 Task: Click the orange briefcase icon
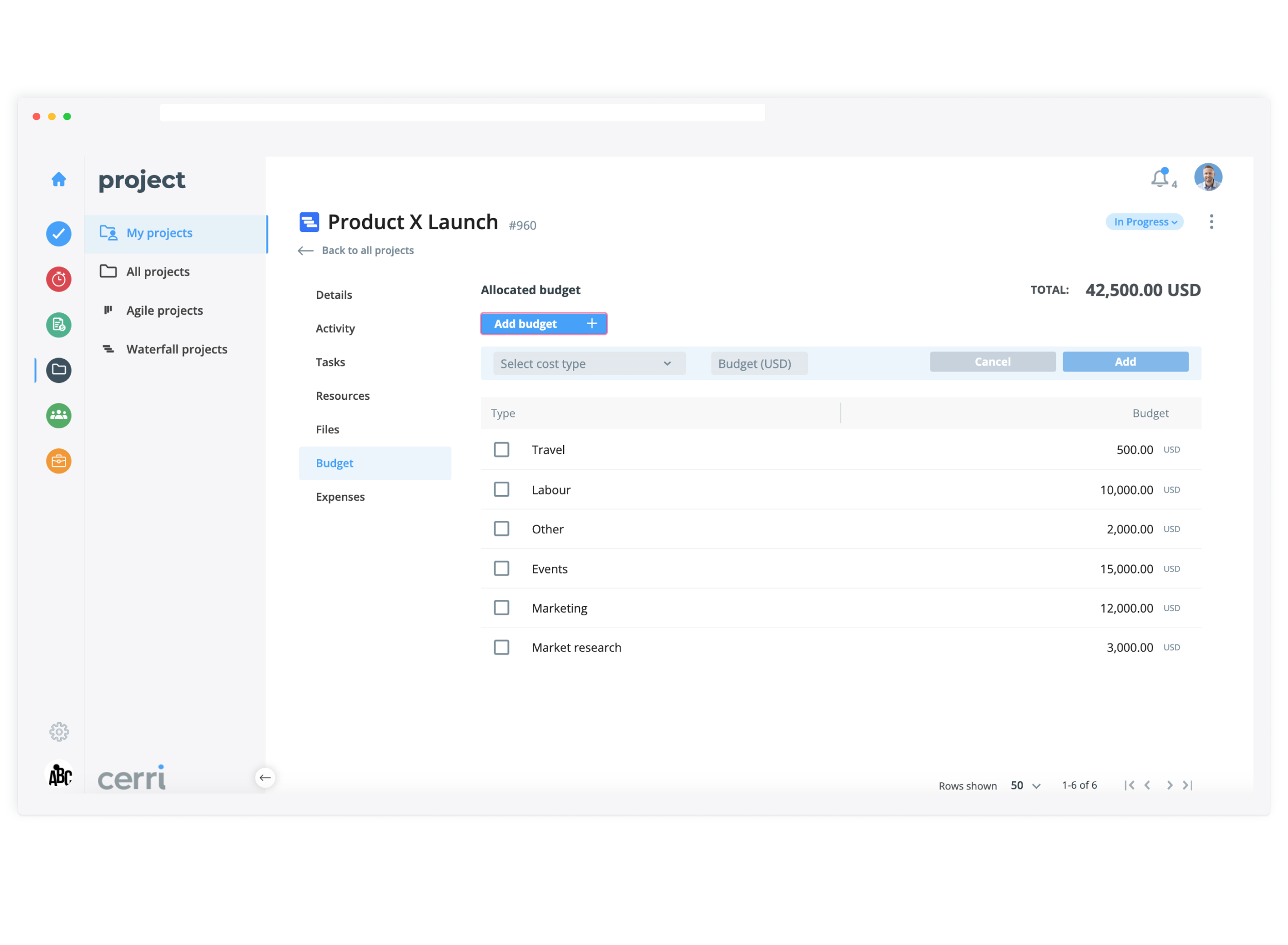tap(58, 461)
